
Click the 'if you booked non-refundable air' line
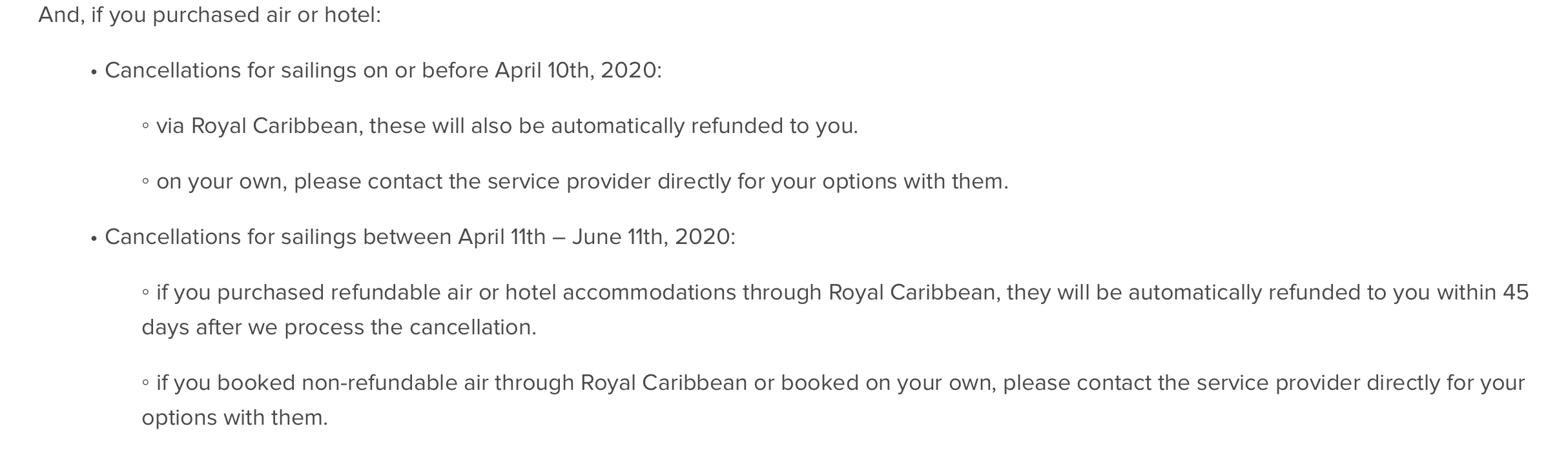coord(833,400)
